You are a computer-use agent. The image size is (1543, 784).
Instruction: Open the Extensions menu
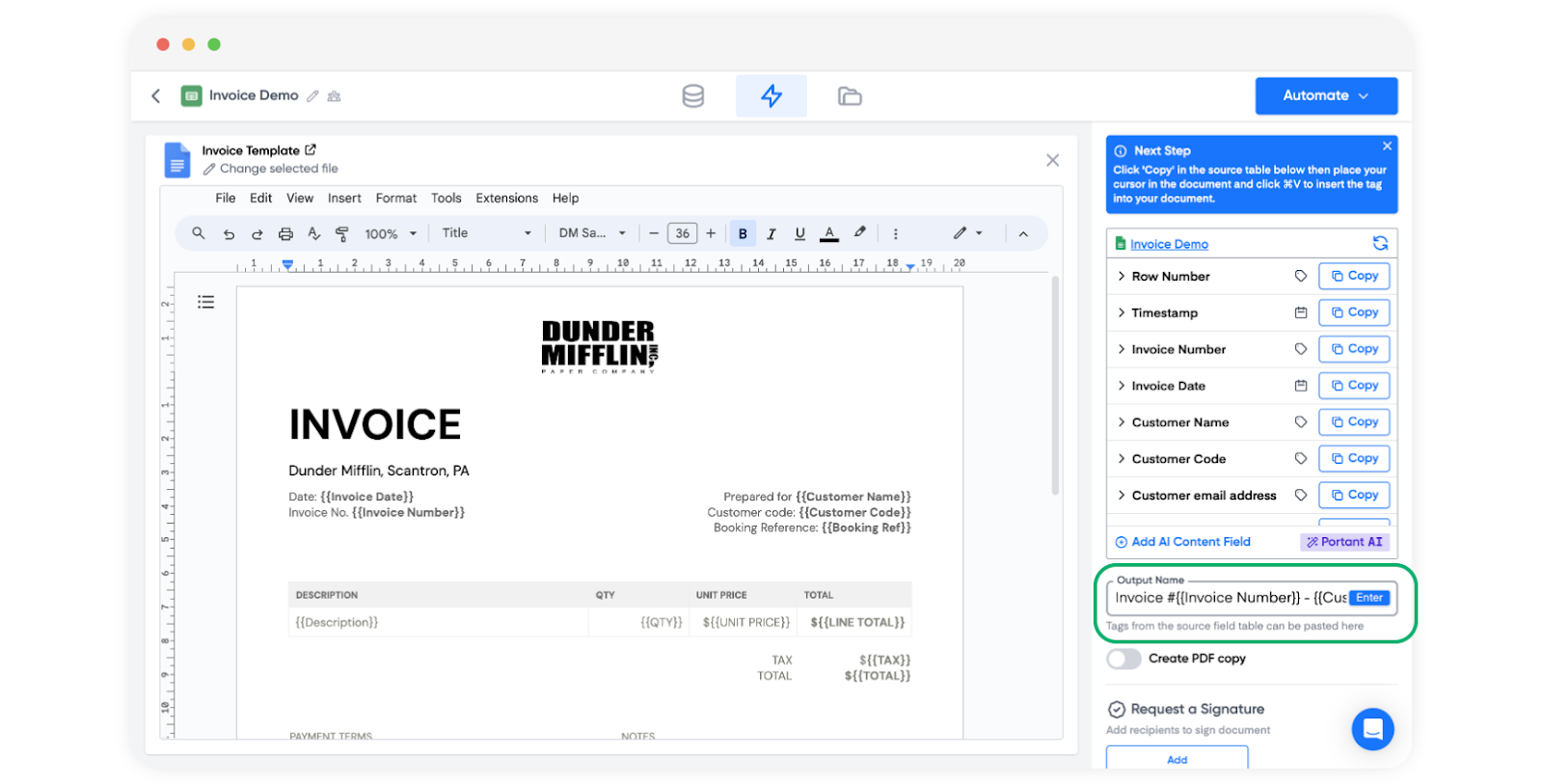506,199
